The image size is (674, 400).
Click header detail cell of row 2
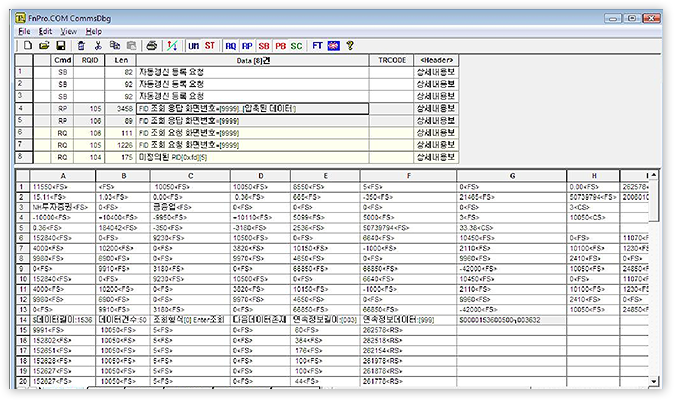click(x=436, y=84)
